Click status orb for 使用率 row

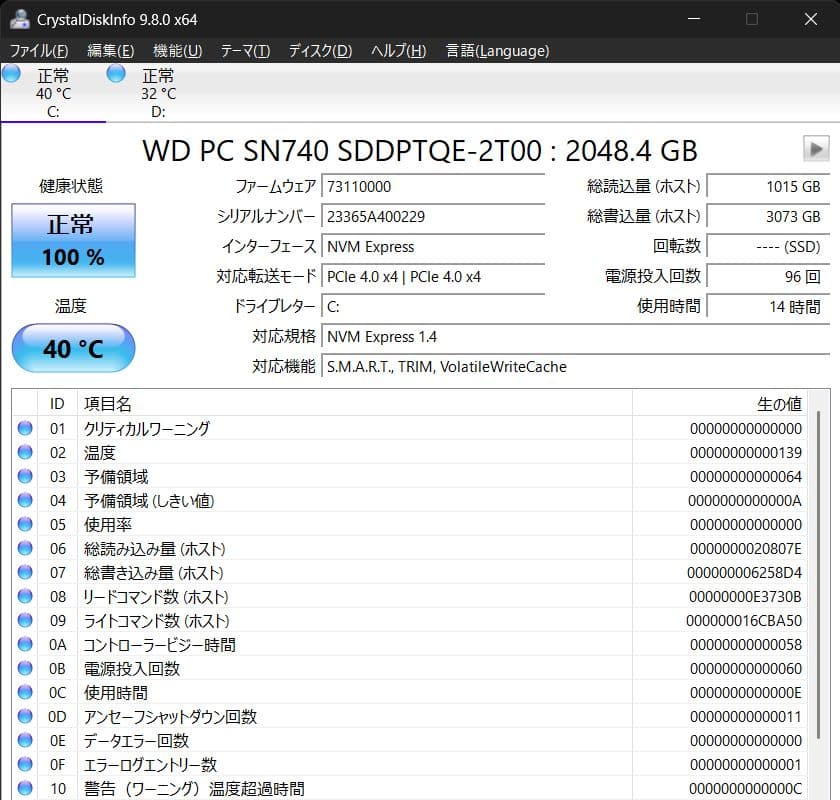pos(25,524)
